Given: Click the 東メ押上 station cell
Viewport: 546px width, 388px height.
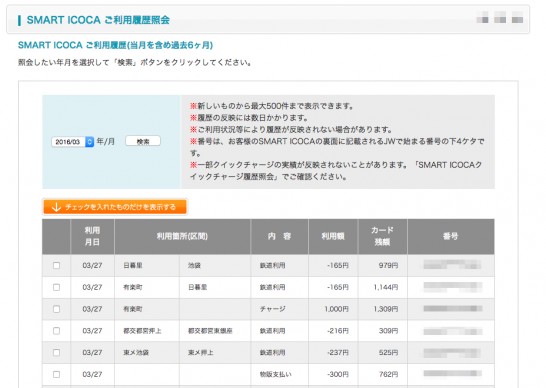Looking at the screenshot, I should [215, 352].
